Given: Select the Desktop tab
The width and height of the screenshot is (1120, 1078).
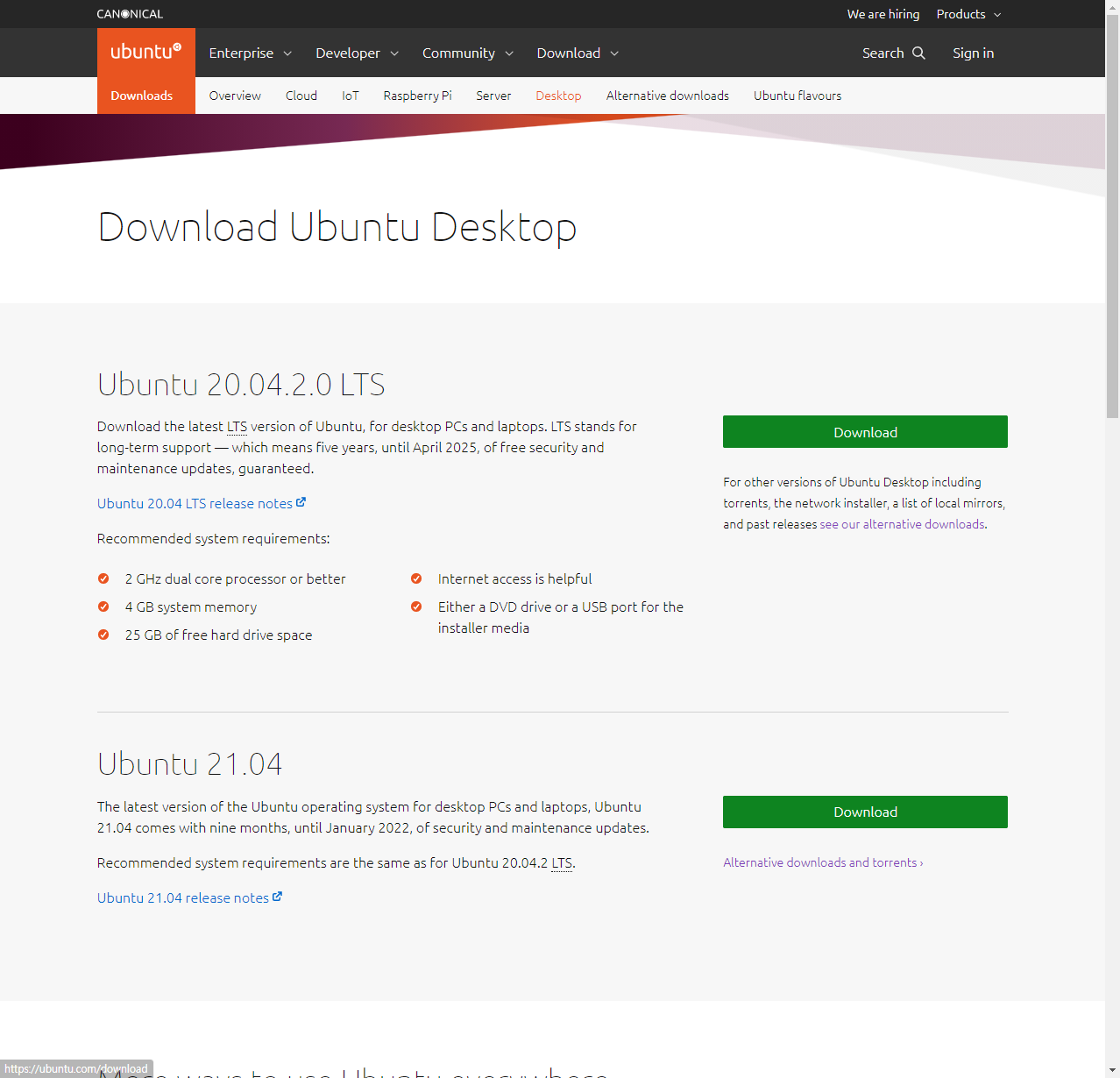Looking at the screenshot, I should click(x=558, y=96).
